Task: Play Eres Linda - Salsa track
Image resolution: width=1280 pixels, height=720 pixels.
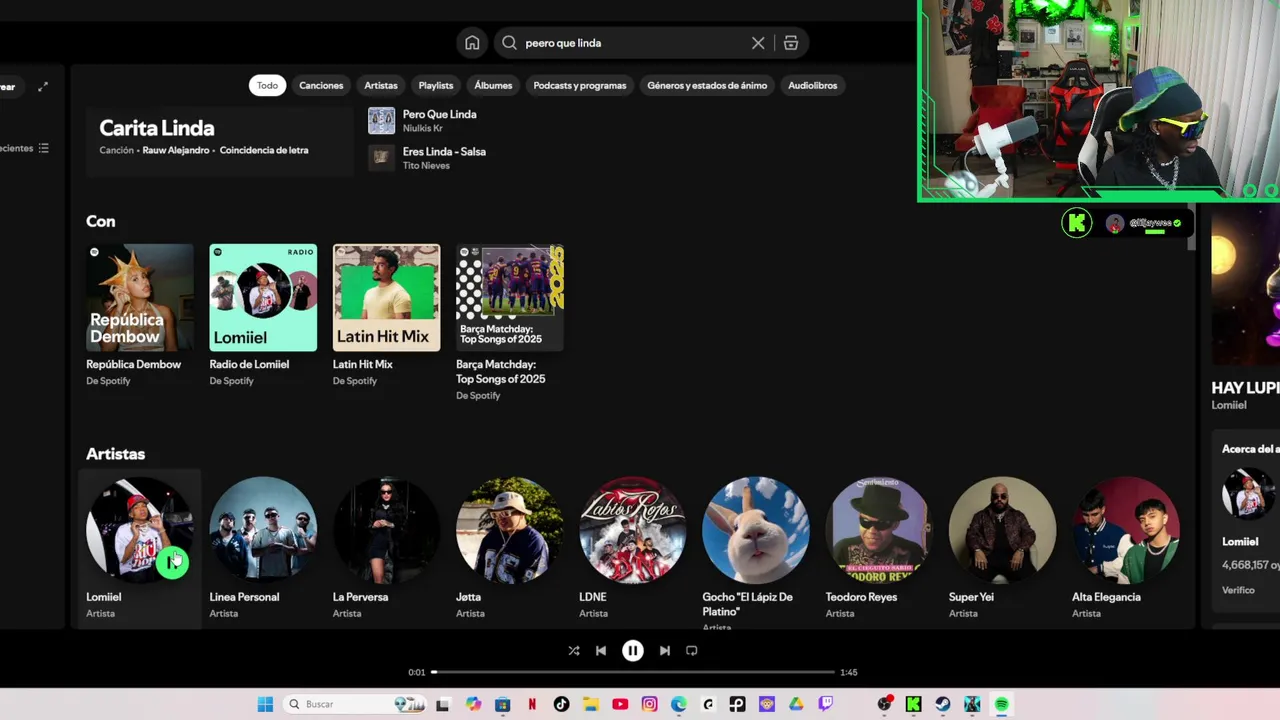Action: pos(444,151)
